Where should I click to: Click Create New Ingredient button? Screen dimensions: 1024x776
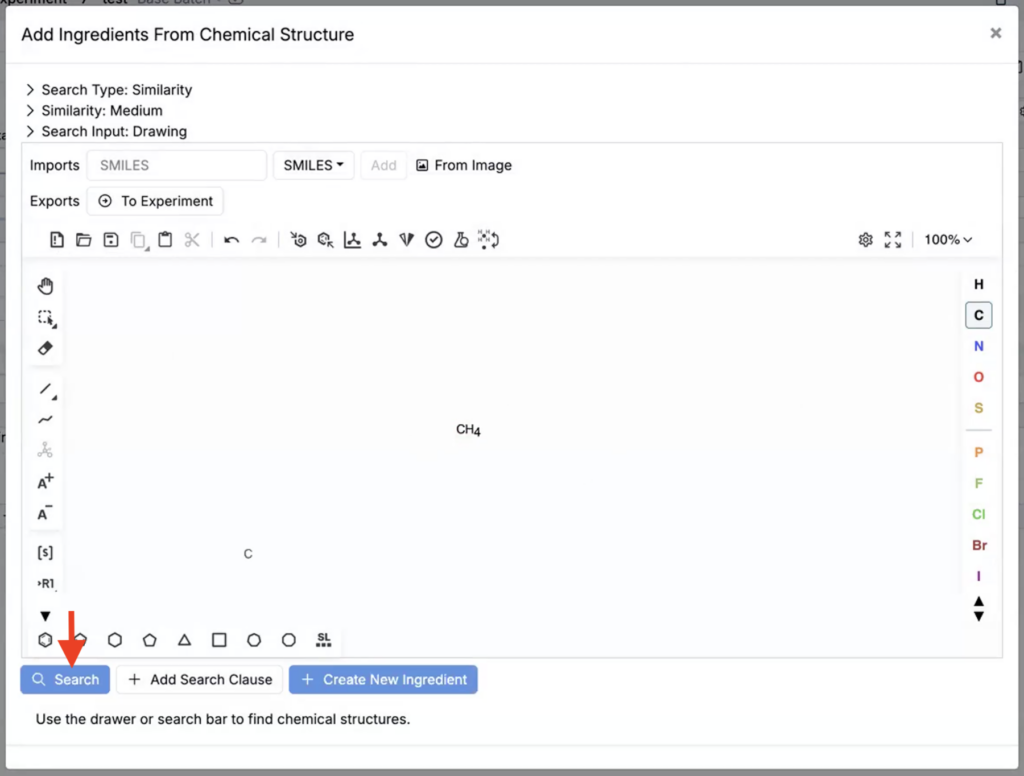pyautogui.click(x=383, y=680)
